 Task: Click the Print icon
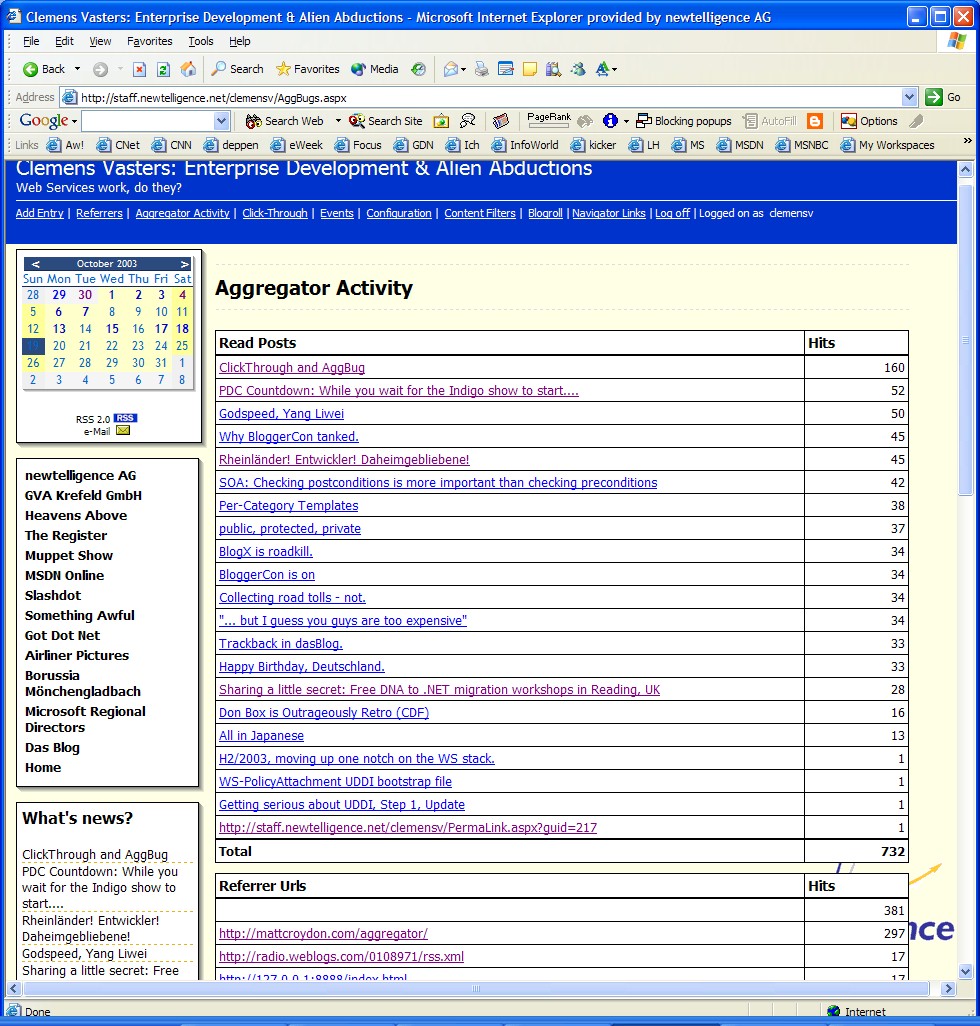(x=481, y=69)
